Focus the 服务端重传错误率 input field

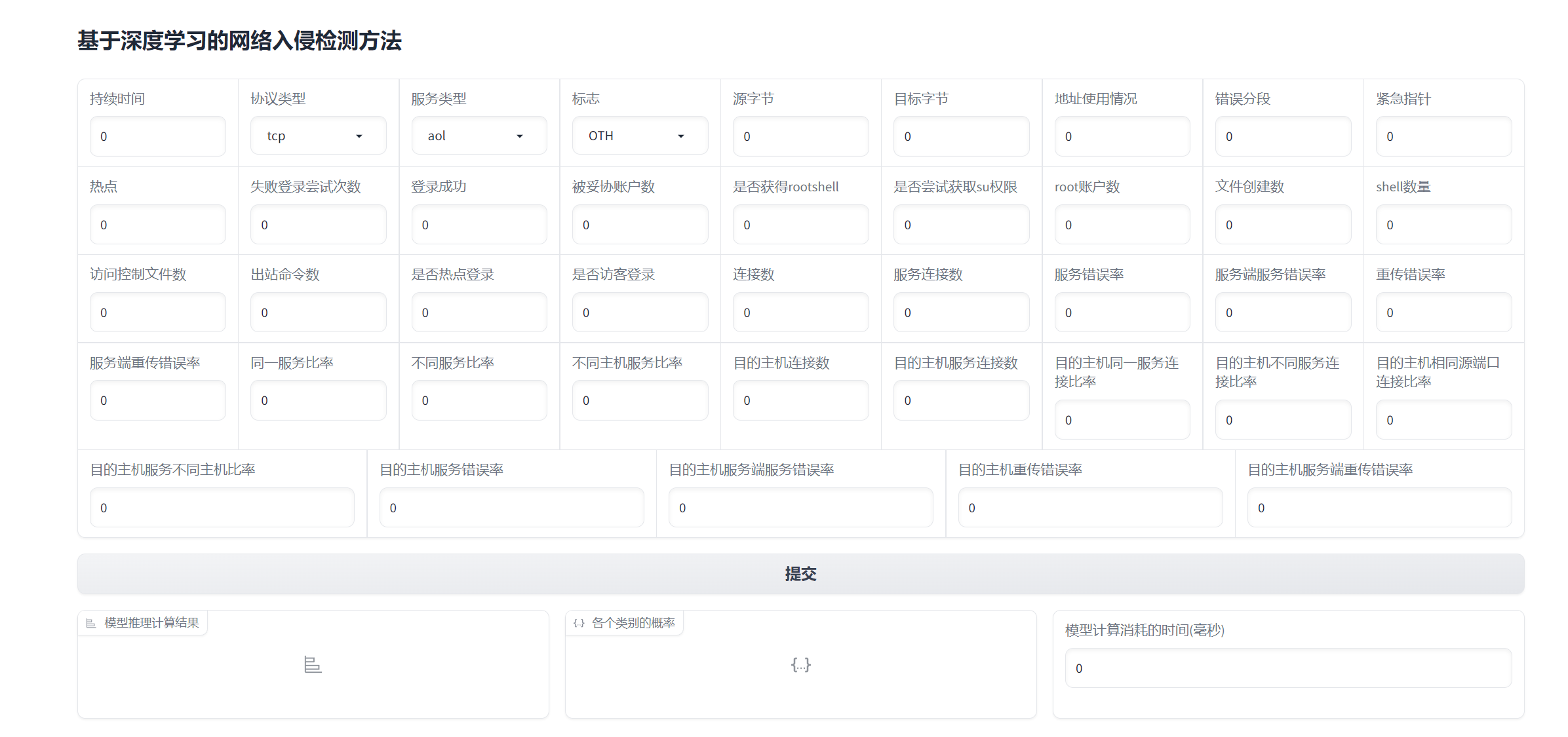coord(158,400)
